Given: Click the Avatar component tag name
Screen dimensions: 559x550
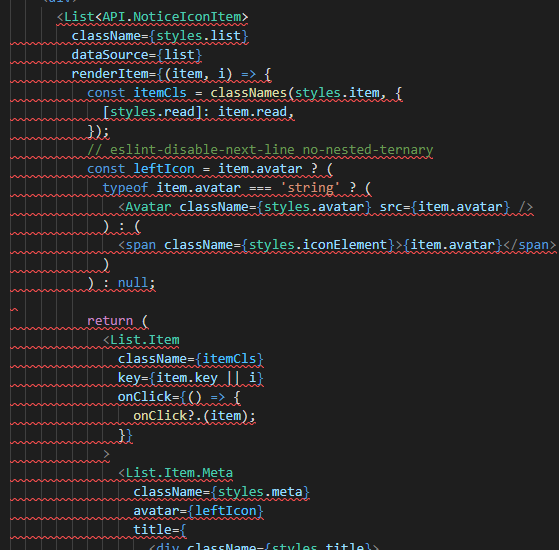Looking at the screenshot, I should (x=148, y=207).
